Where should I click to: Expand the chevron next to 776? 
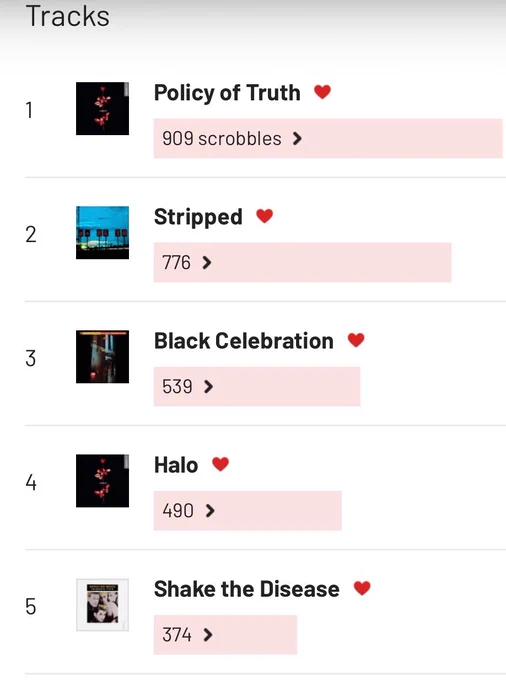click(x=207, y=262)
